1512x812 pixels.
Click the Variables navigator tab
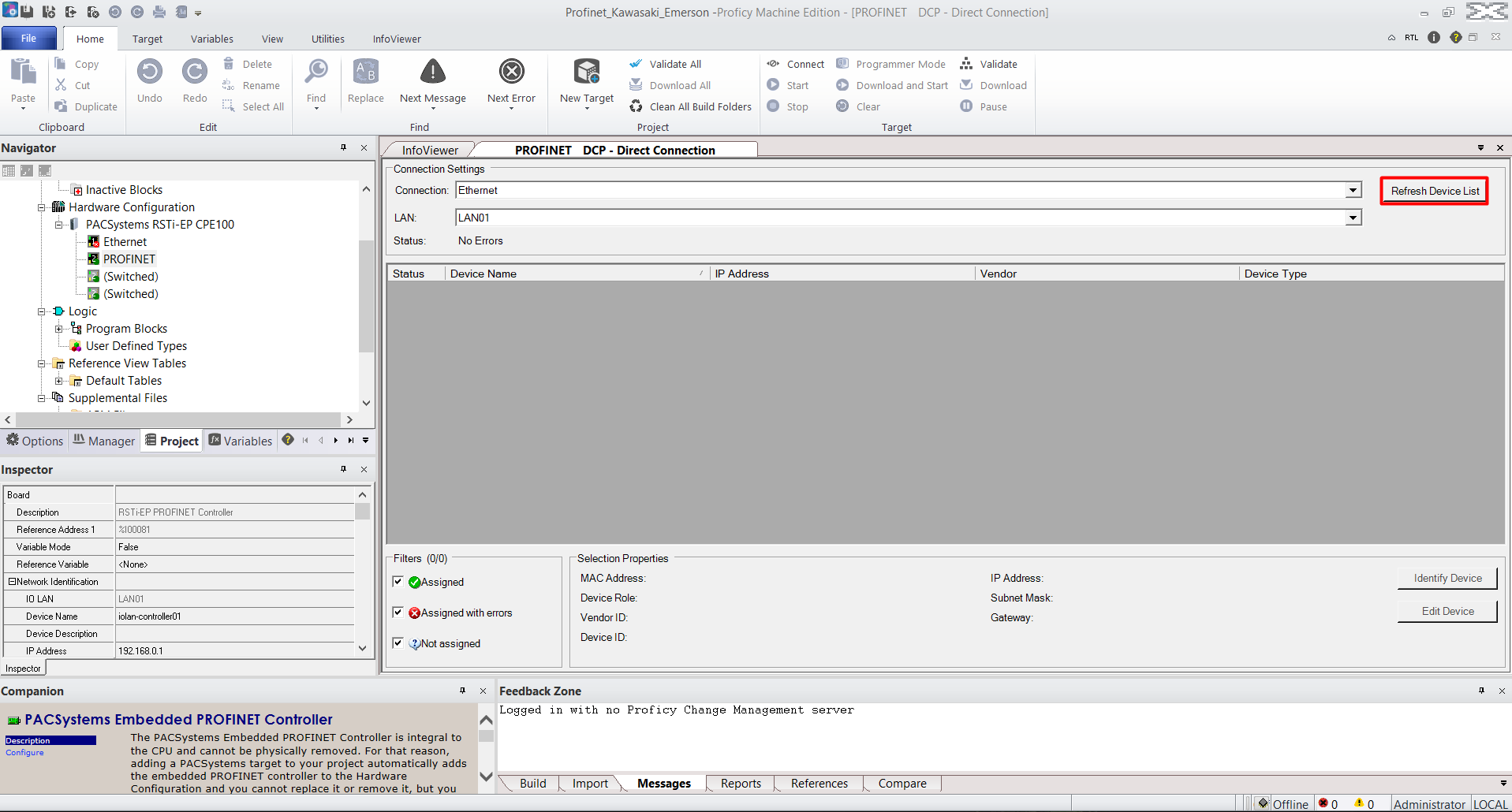(x=240, y=441)
